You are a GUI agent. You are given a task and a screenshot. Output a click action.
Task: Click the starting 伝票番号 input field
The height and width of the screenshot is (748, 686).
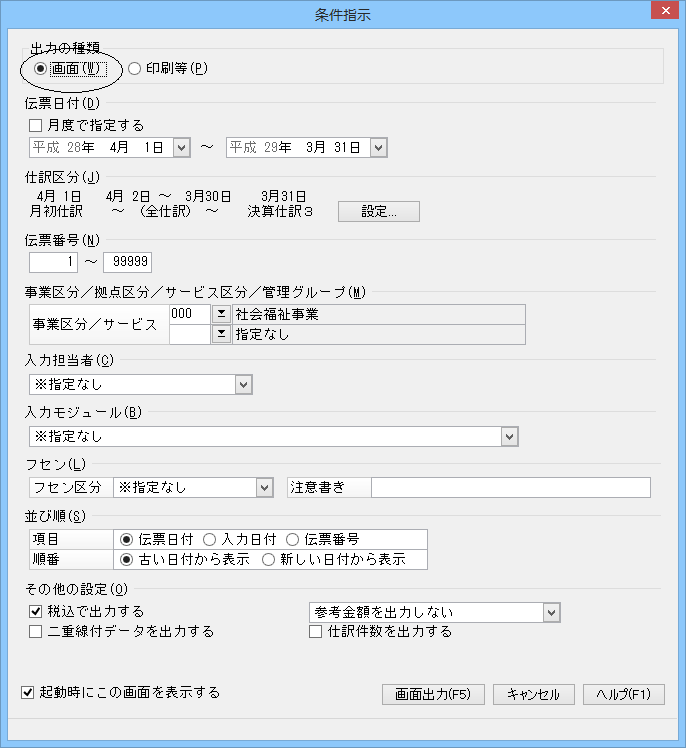pyautogui.click(x=53, y=261)
